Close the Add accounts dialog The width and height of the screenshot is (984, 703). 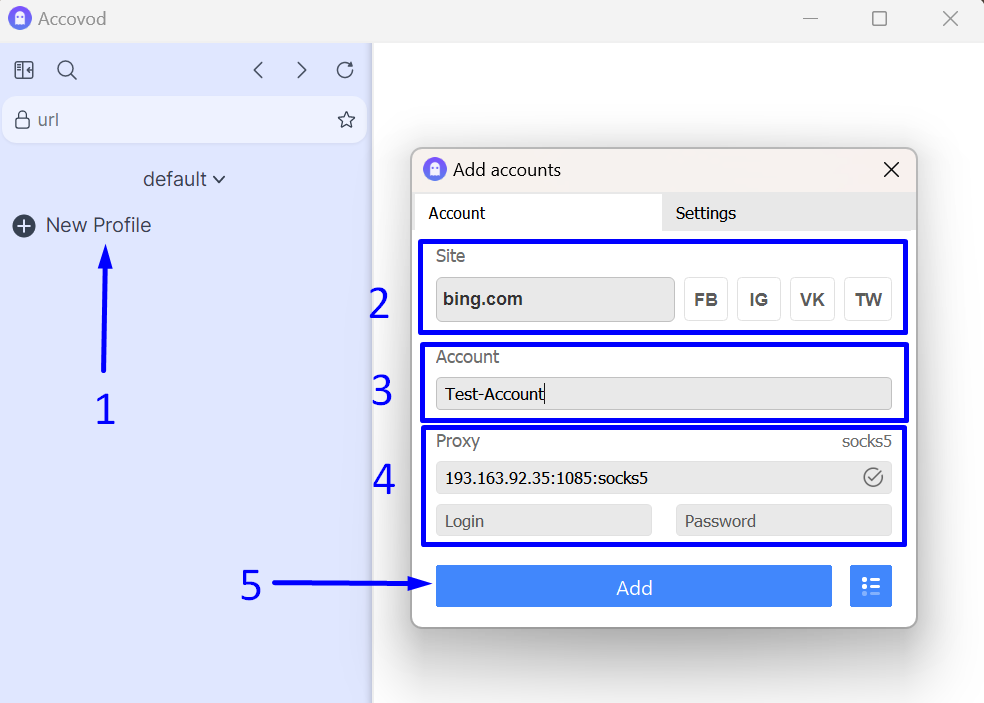click(891, 170)
